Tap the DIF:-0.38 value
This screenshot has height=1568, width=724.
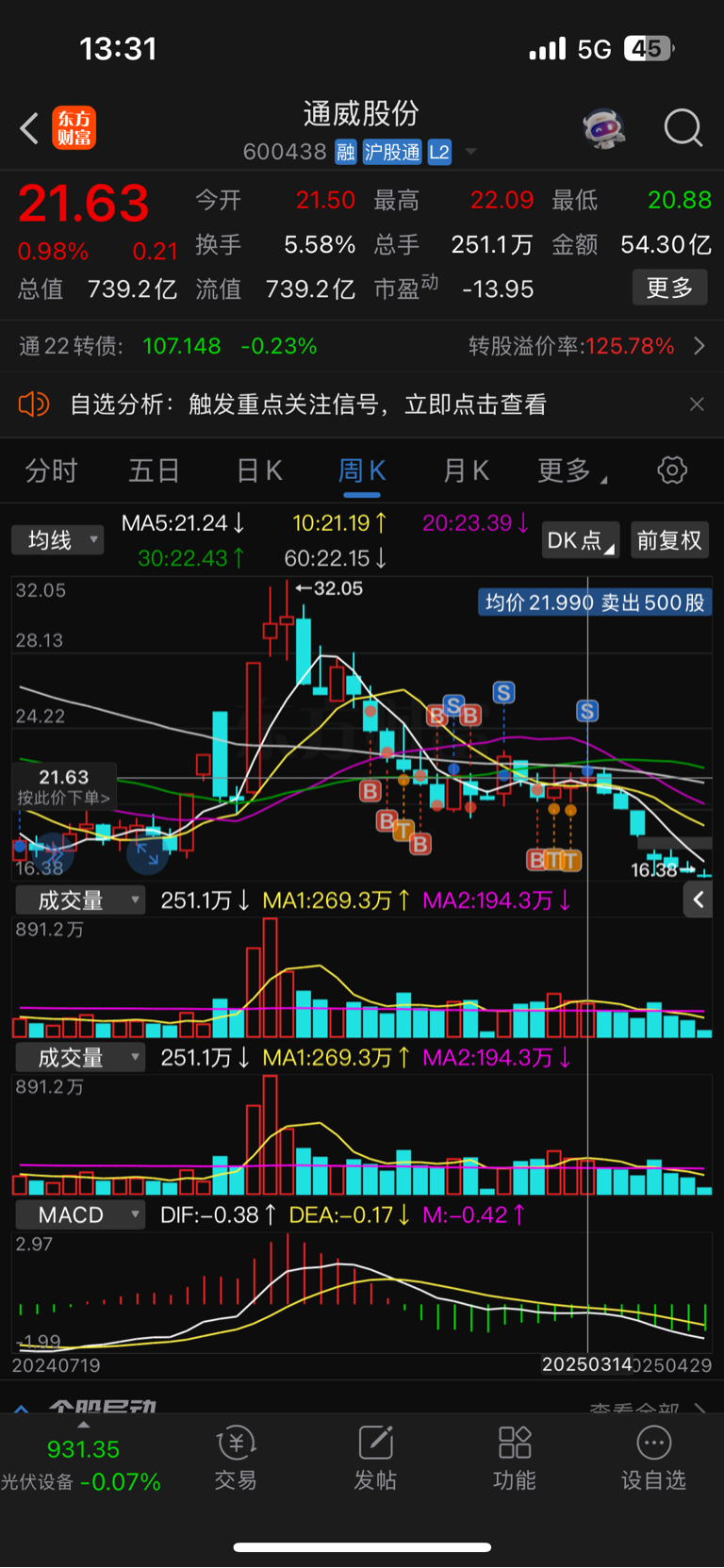218,1215
